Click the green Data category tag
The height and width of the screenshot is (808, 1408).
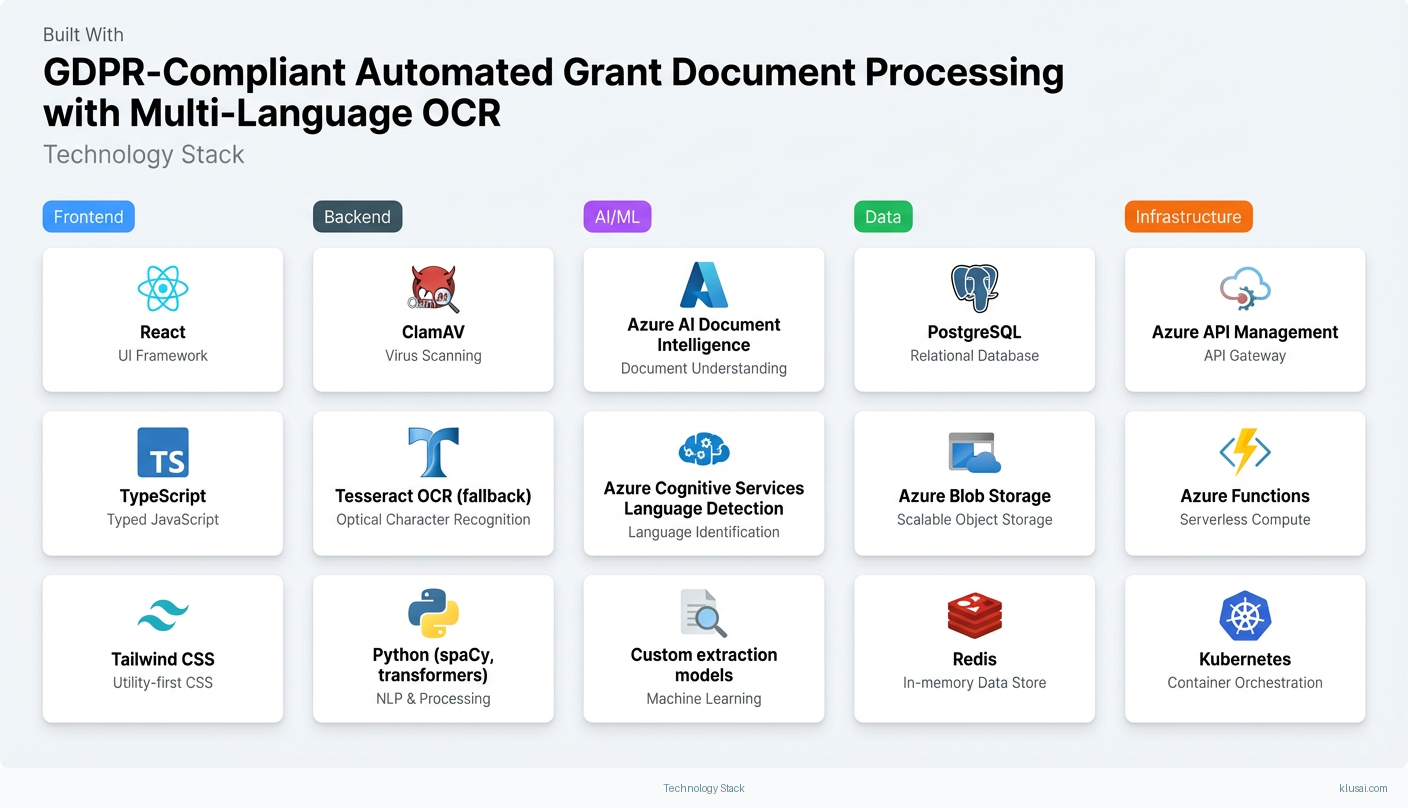(883, 217)
